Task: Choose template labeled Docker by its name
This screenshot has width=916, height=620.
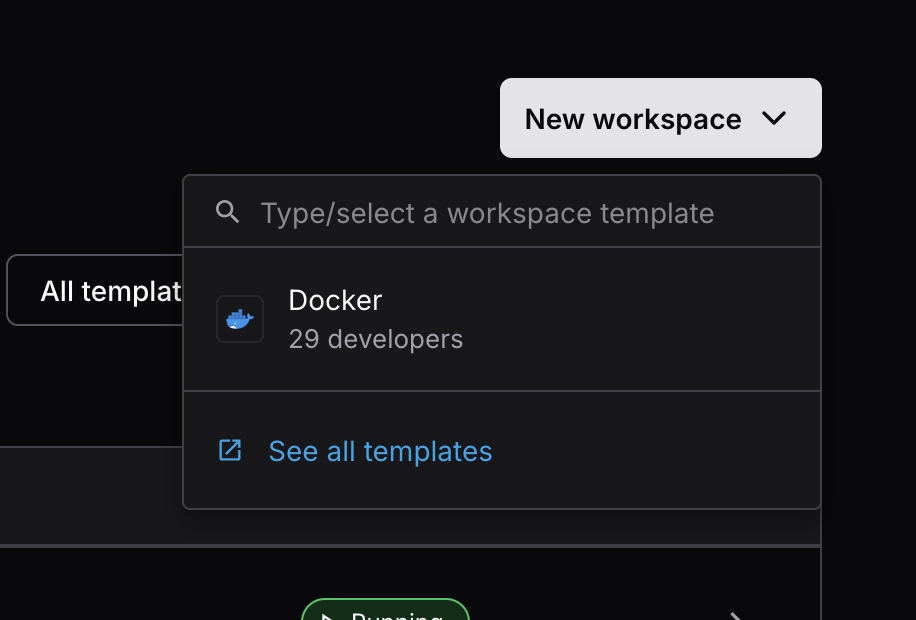Action: [335, 300]
